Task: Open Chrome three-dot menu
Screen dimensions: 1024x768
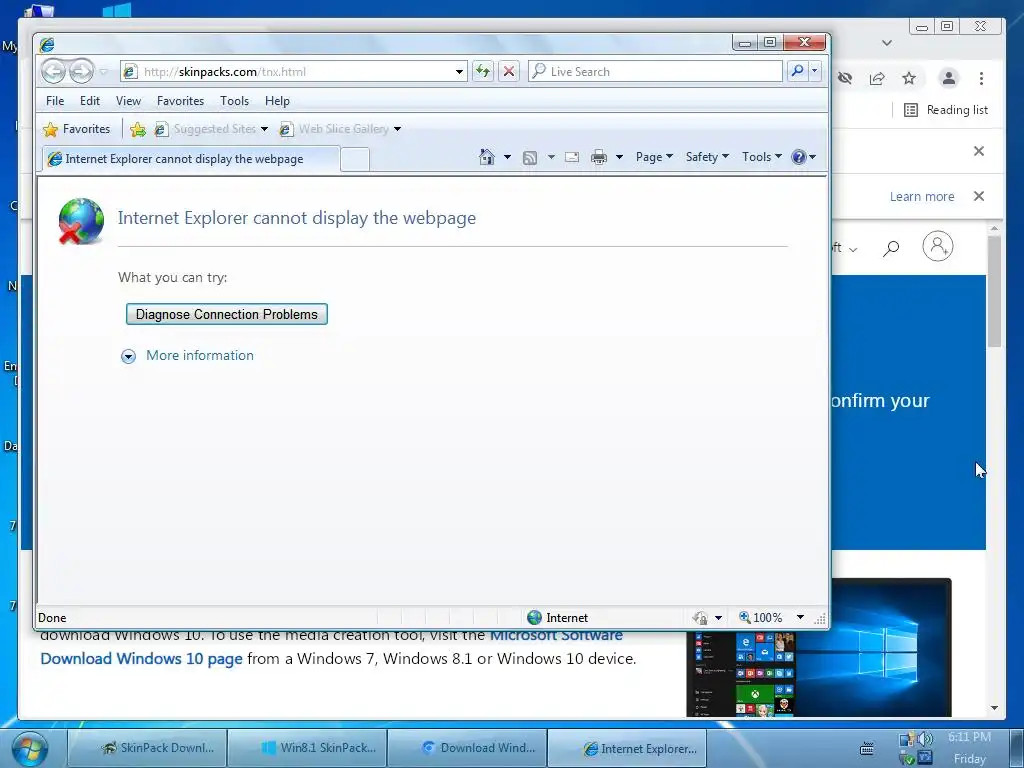Action: pyautogui.click(x=981, y=78)
